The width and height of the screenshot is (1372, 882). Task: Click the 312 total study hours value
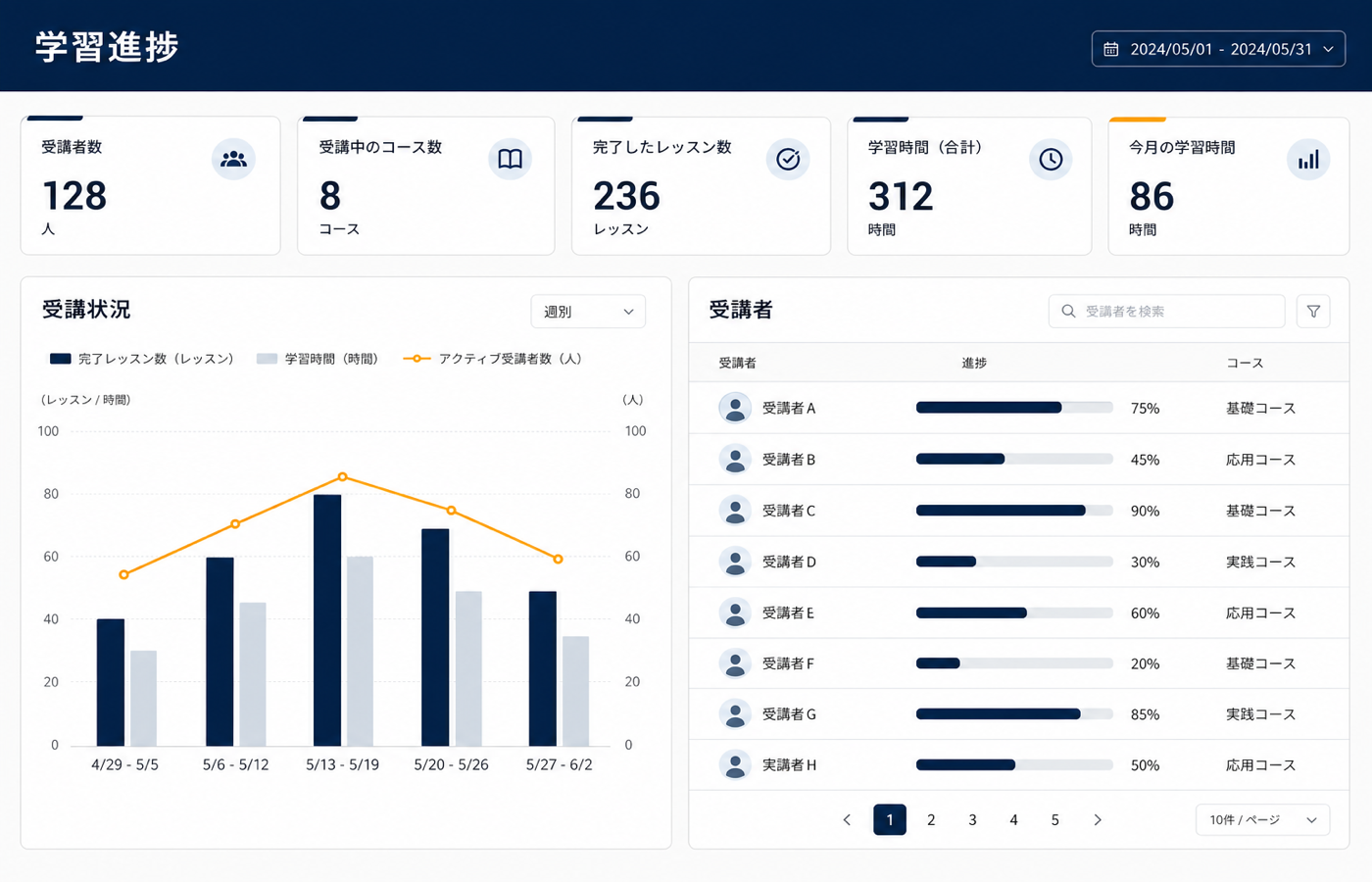tap(901, 197)
